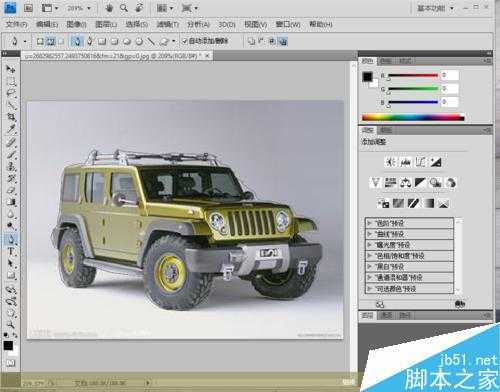500x392 pixels.
Task: Toggle Quick Mask mode button
Action: [10, 363]
